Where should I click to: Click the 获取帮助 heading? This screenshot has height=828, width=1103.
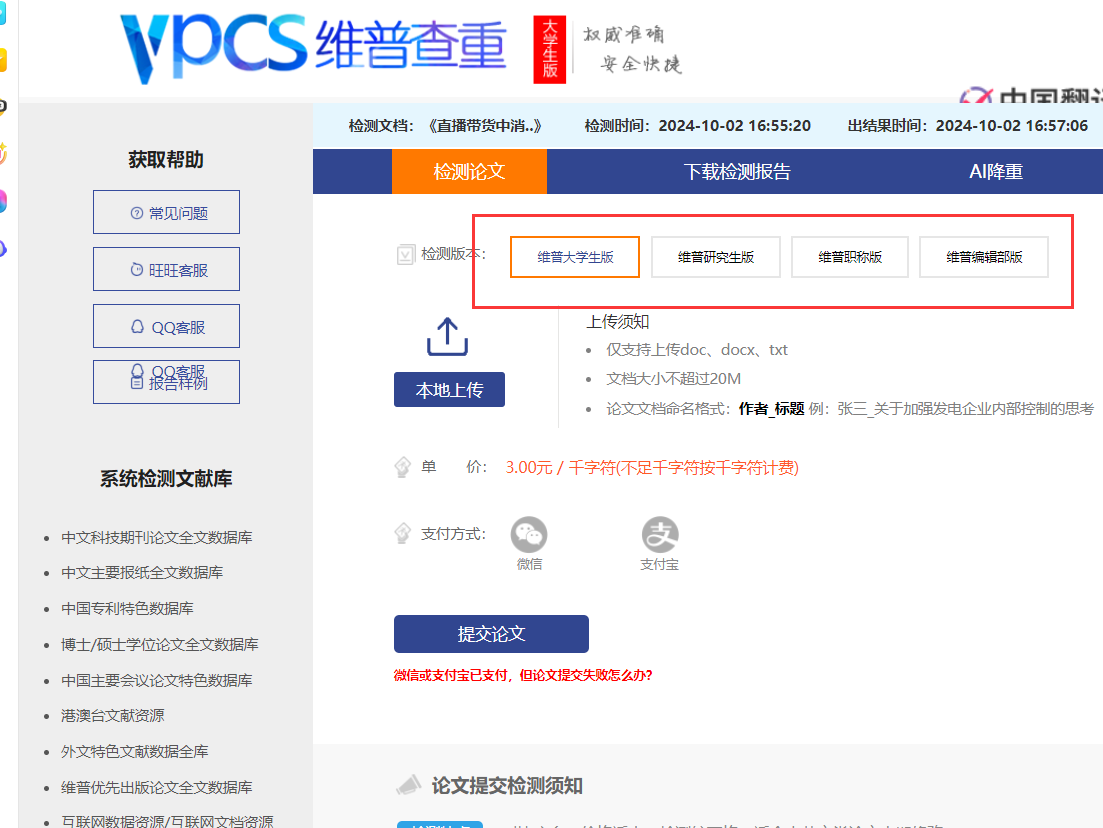coord(166,160)
